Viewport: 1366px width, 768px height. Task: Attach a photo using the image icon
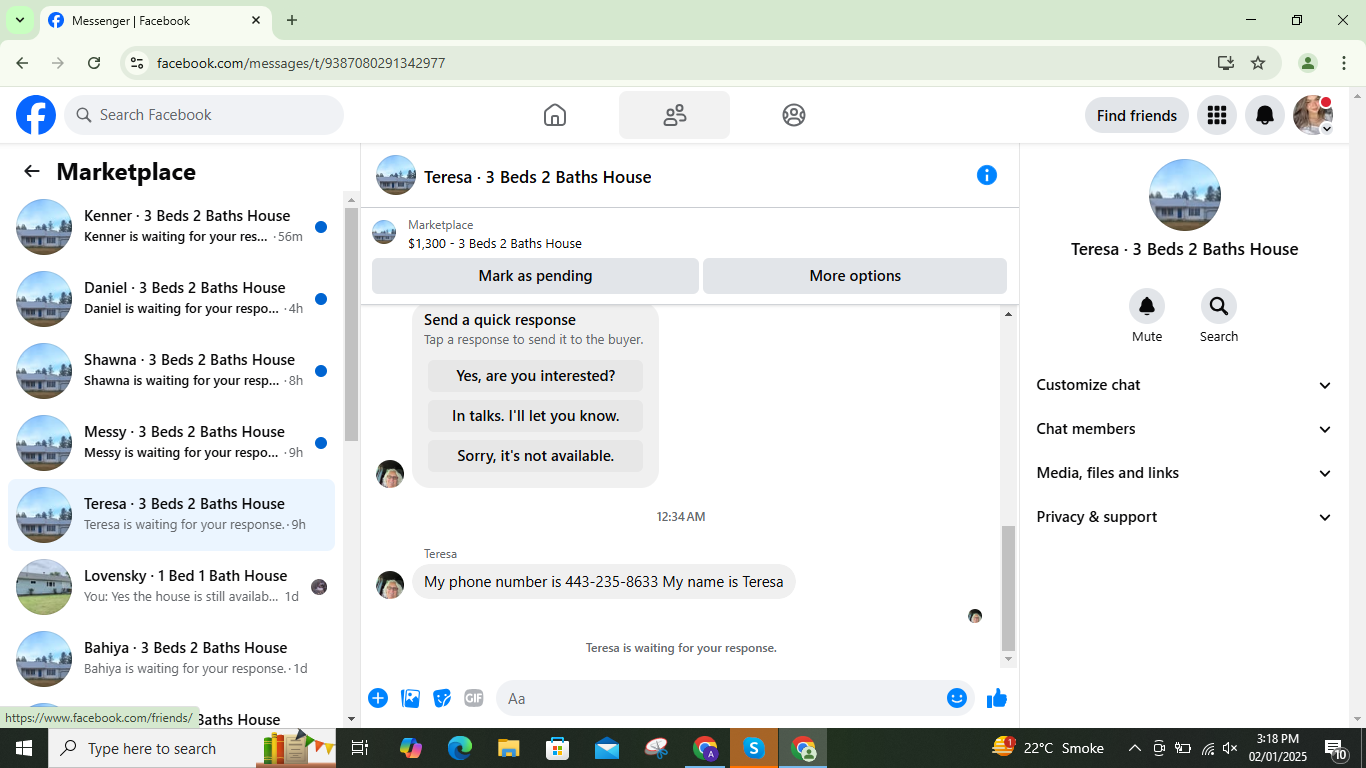tap(410, 698)
